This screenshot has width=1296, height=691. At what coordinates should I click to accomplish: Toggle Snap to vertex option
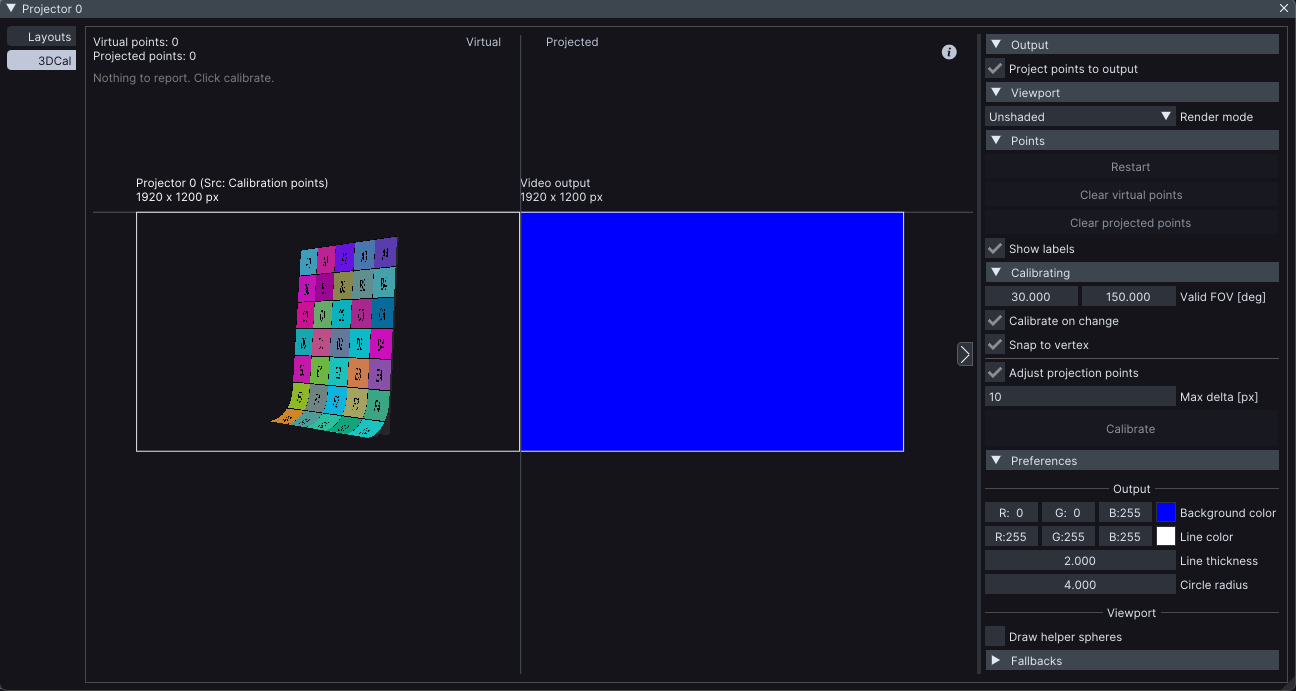995,345
